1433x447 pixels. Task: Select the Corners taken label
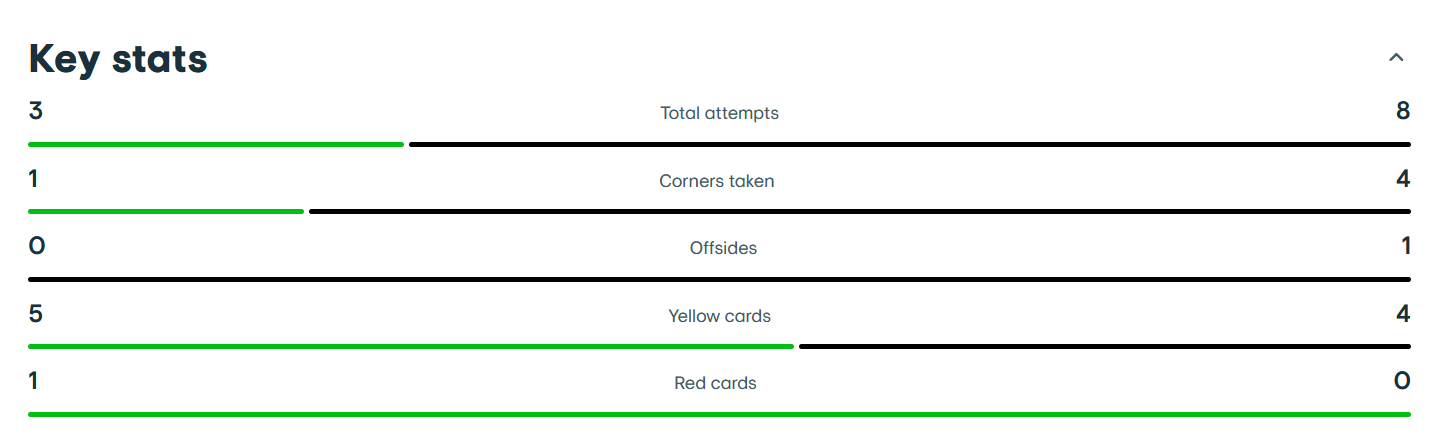tap(716, 181)
